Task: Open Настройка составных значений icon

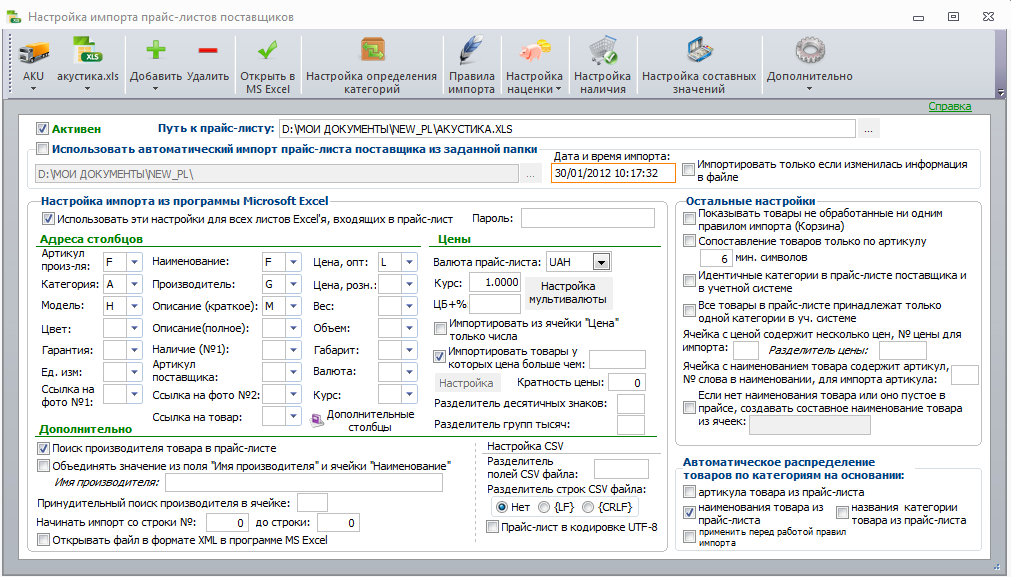Action: click(699, 51)
